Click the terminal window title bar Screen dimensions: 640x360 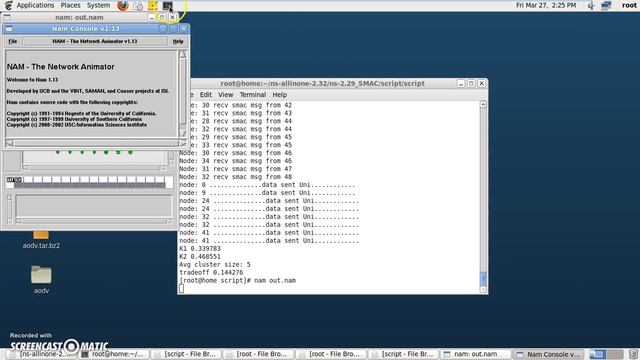click(322, 83)
